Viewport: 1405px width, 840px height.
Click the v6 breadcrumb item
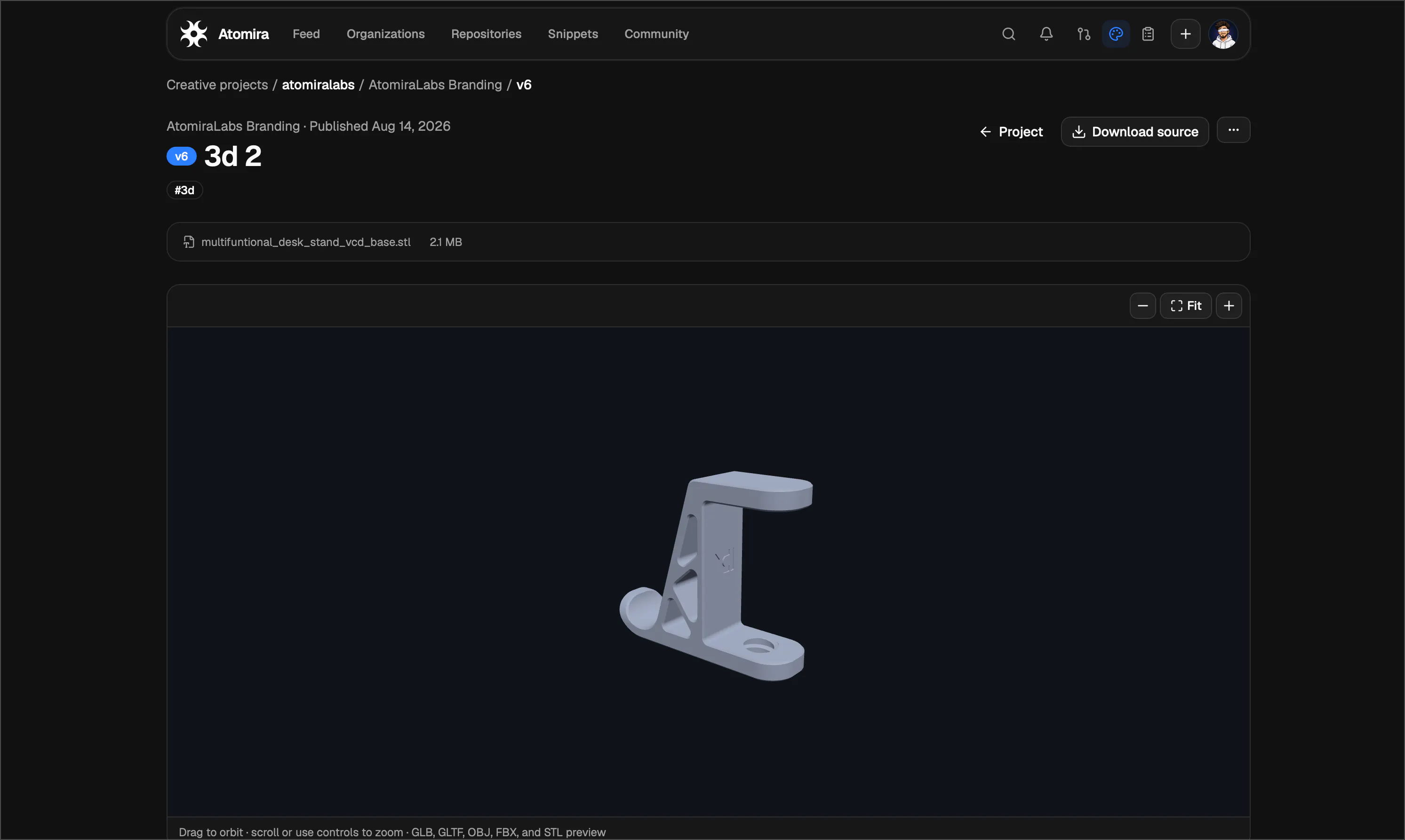coord(524,85)
